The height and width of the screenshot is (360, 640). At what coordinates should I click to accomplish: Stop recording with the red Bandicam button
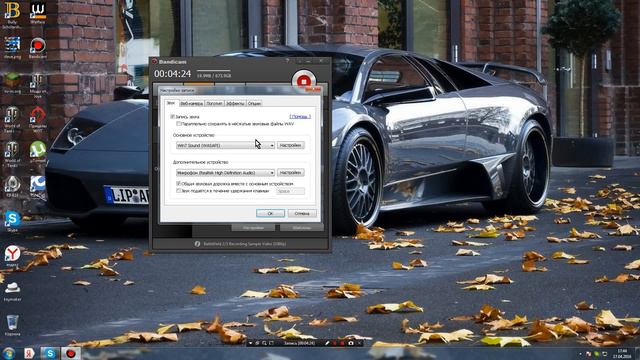tap(303, 80)
